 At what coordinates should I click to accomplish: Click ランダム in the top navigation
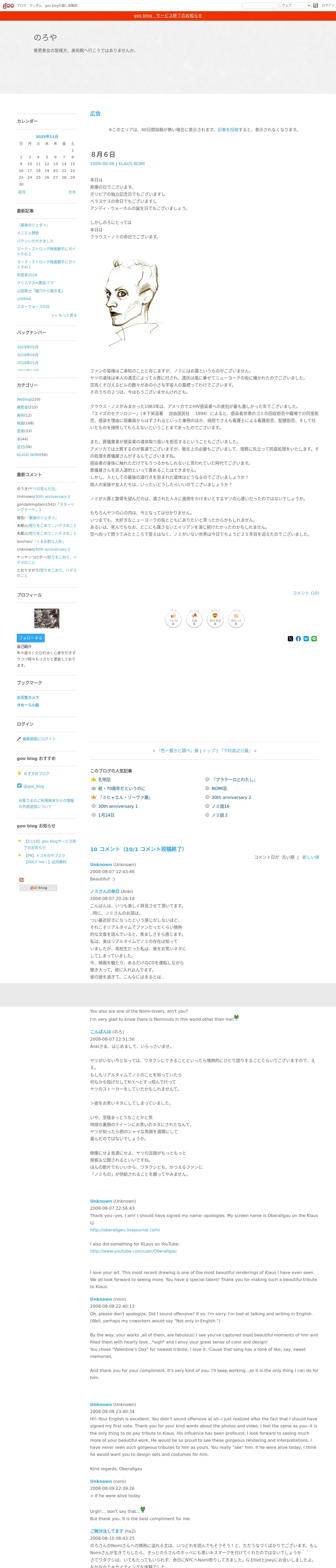(x=35, y=5)
